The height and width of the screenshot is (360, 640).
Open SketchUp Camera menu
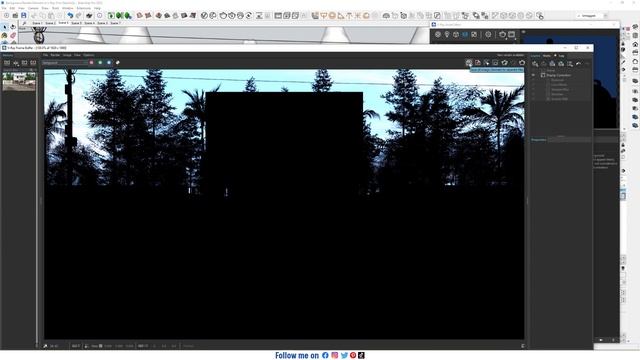(33, 8)
